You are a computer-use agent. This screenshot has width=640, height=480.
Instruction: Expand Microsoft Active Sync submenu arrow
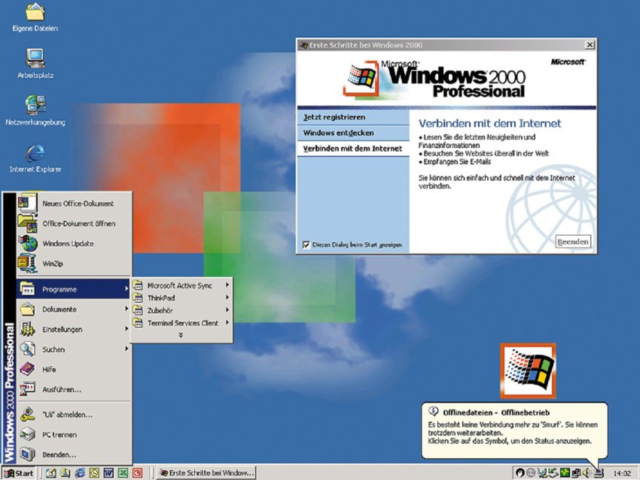(227, 285)
